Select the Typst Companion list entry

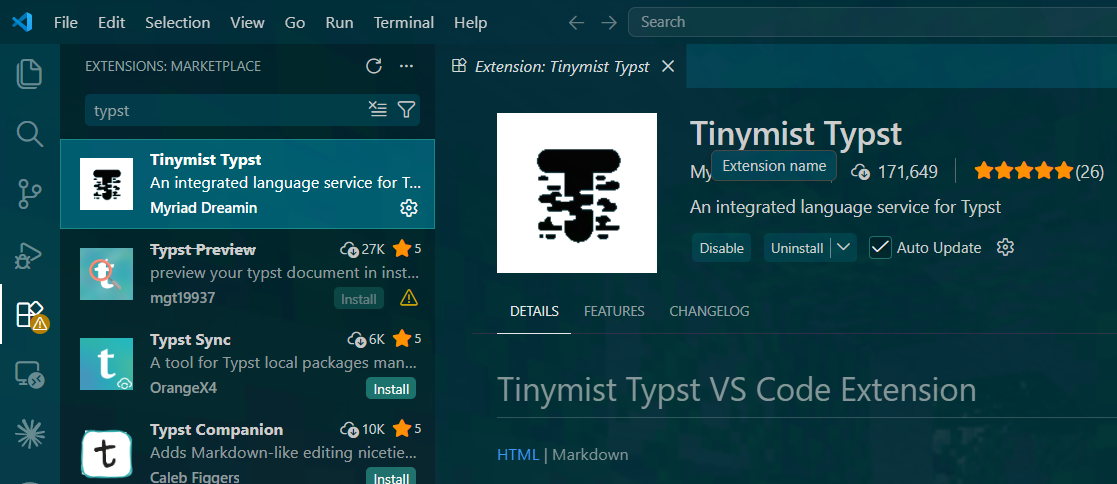point(248,448)
